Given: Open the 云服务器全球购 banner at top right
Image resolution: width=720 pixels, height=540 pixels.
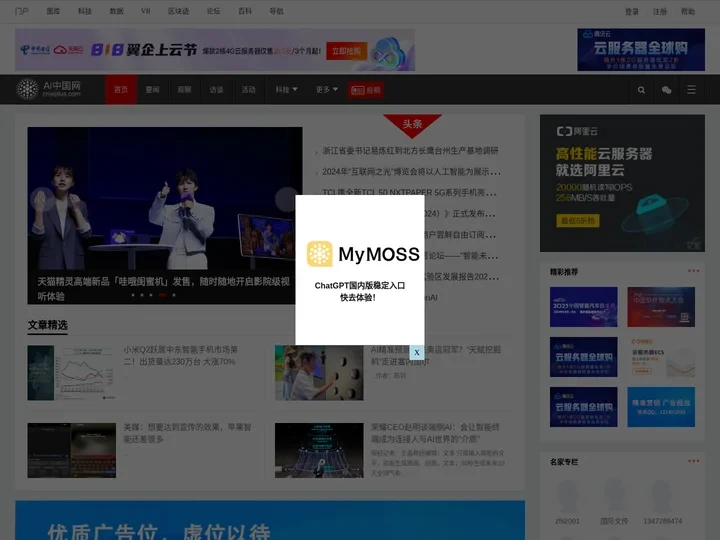Looking at the screenshot, I should pos(641,50).
